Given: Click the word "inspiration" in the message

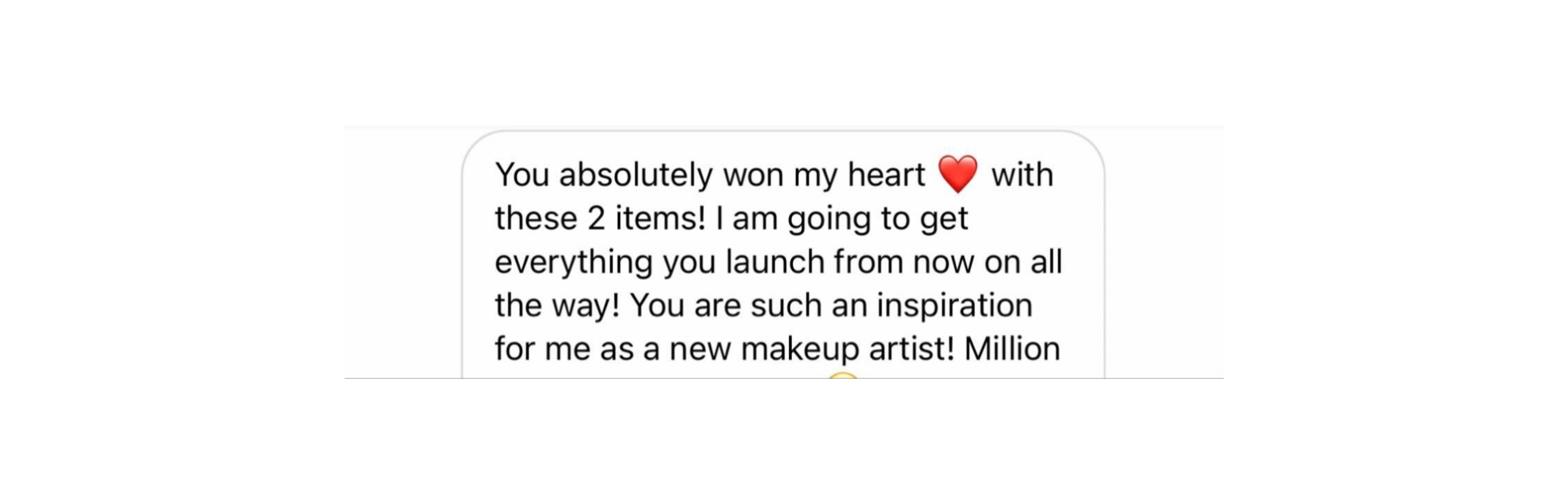Looking at the screenshot, I should point(954,306).
